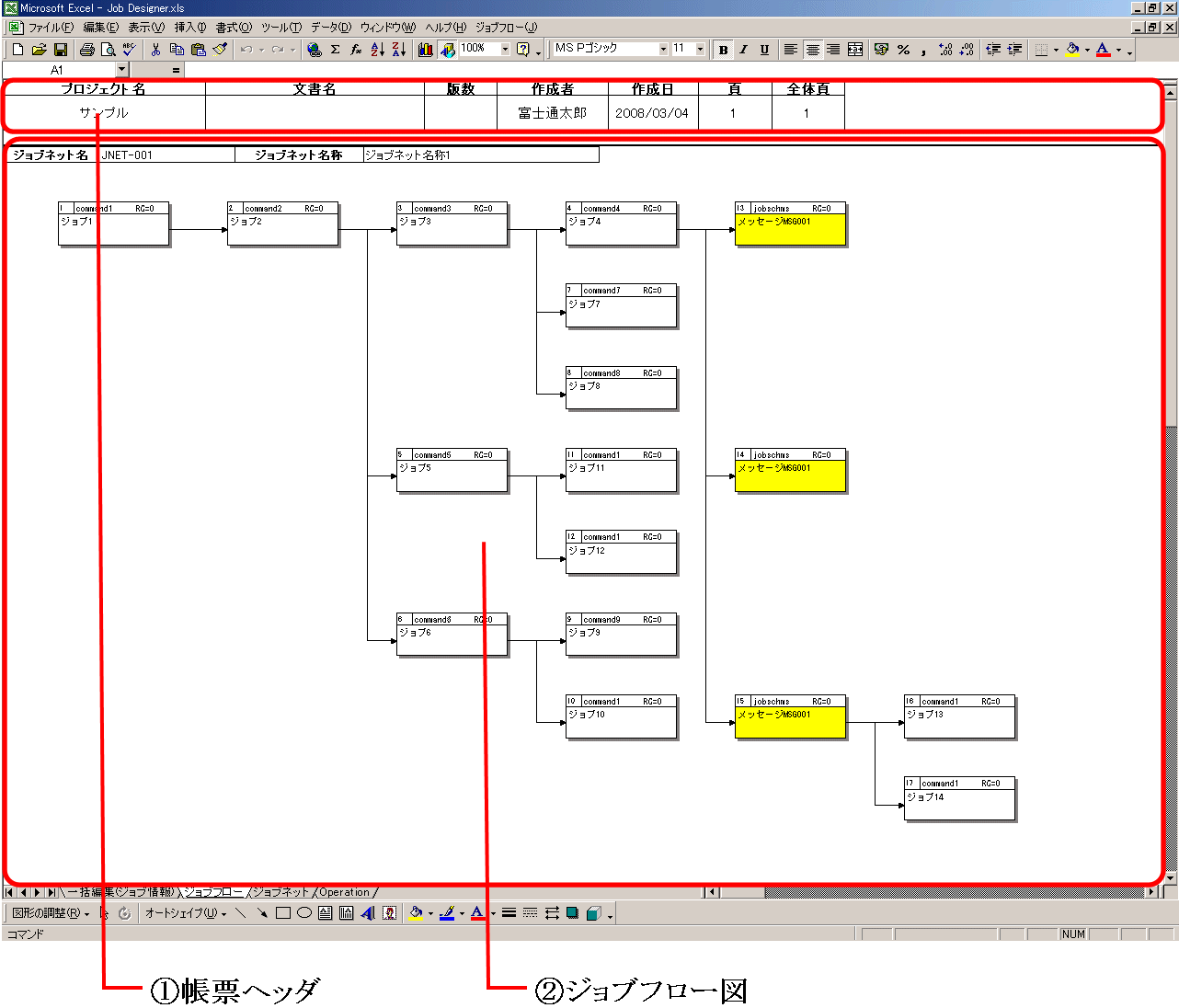
Task: Apply percent style with the % icon
Action: (903, 50)
